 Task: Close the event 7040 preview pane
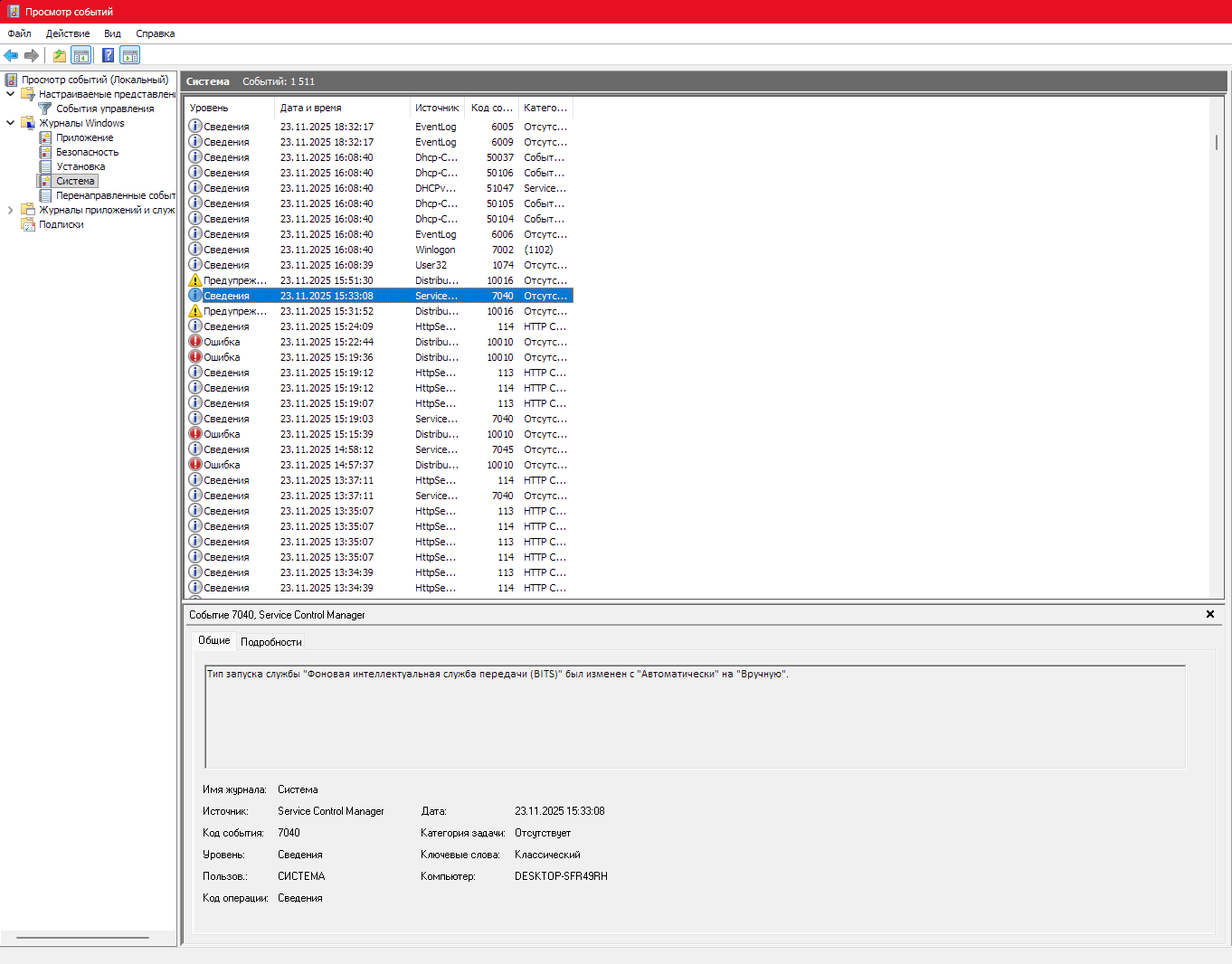coord(1210,614)
